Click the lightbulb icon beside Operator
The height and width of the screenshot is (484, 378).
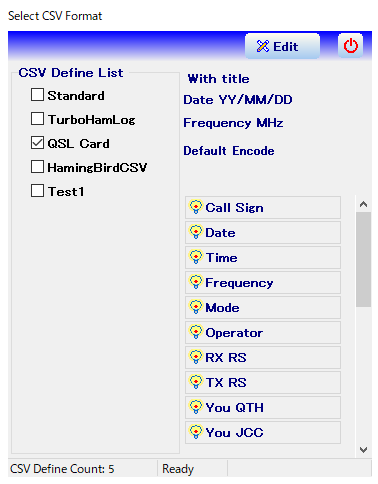point(196,332)
